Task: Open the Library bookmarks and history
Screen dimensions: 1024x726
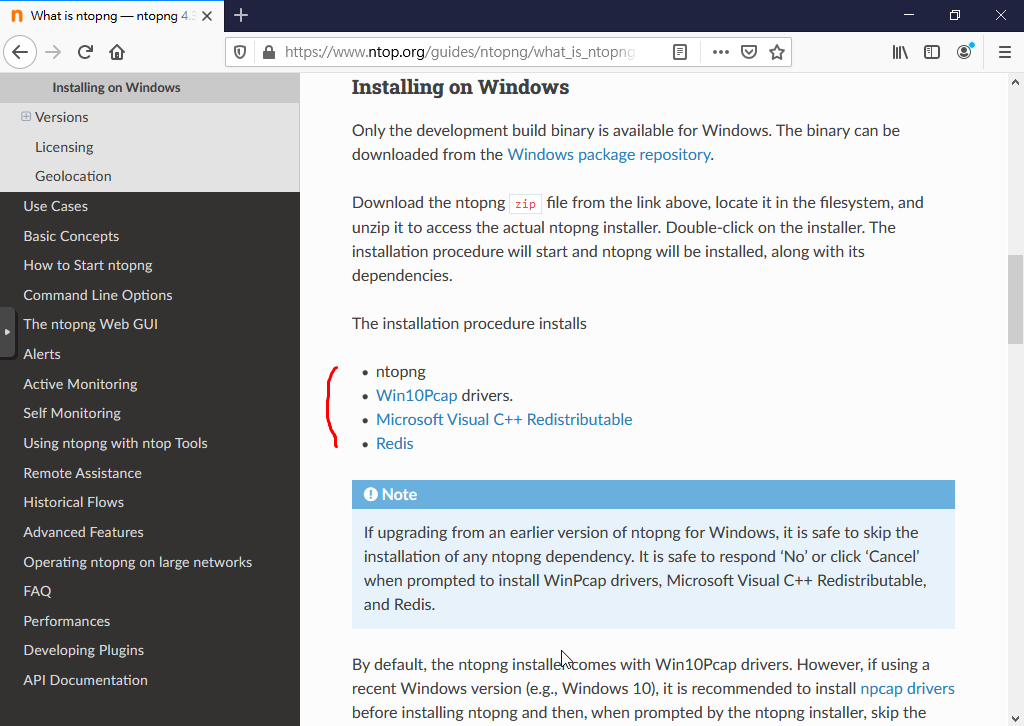Action: coord(900,52)
